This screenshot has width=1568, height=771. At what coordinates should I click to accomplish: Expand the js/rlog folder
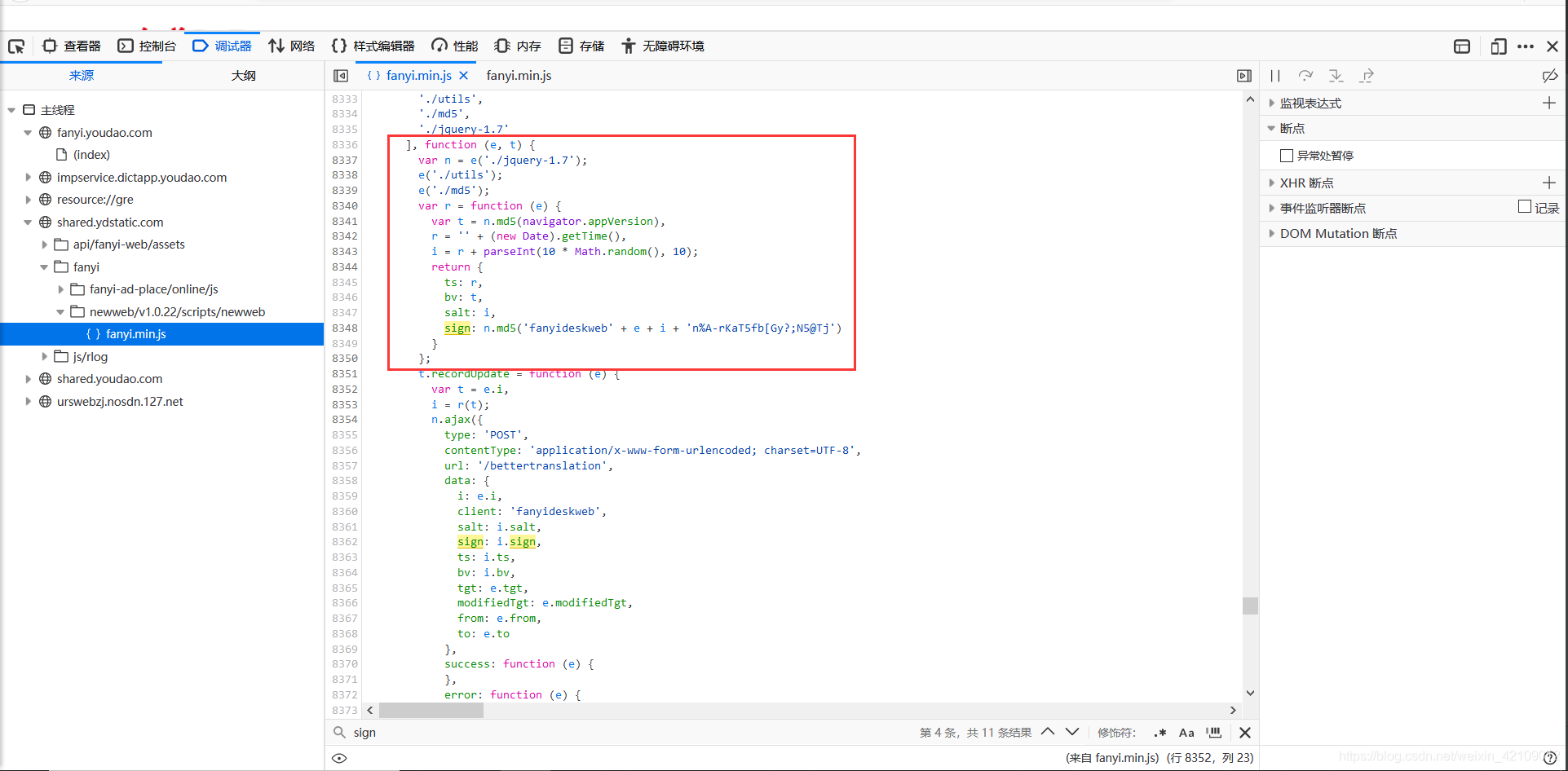[44, 357]
